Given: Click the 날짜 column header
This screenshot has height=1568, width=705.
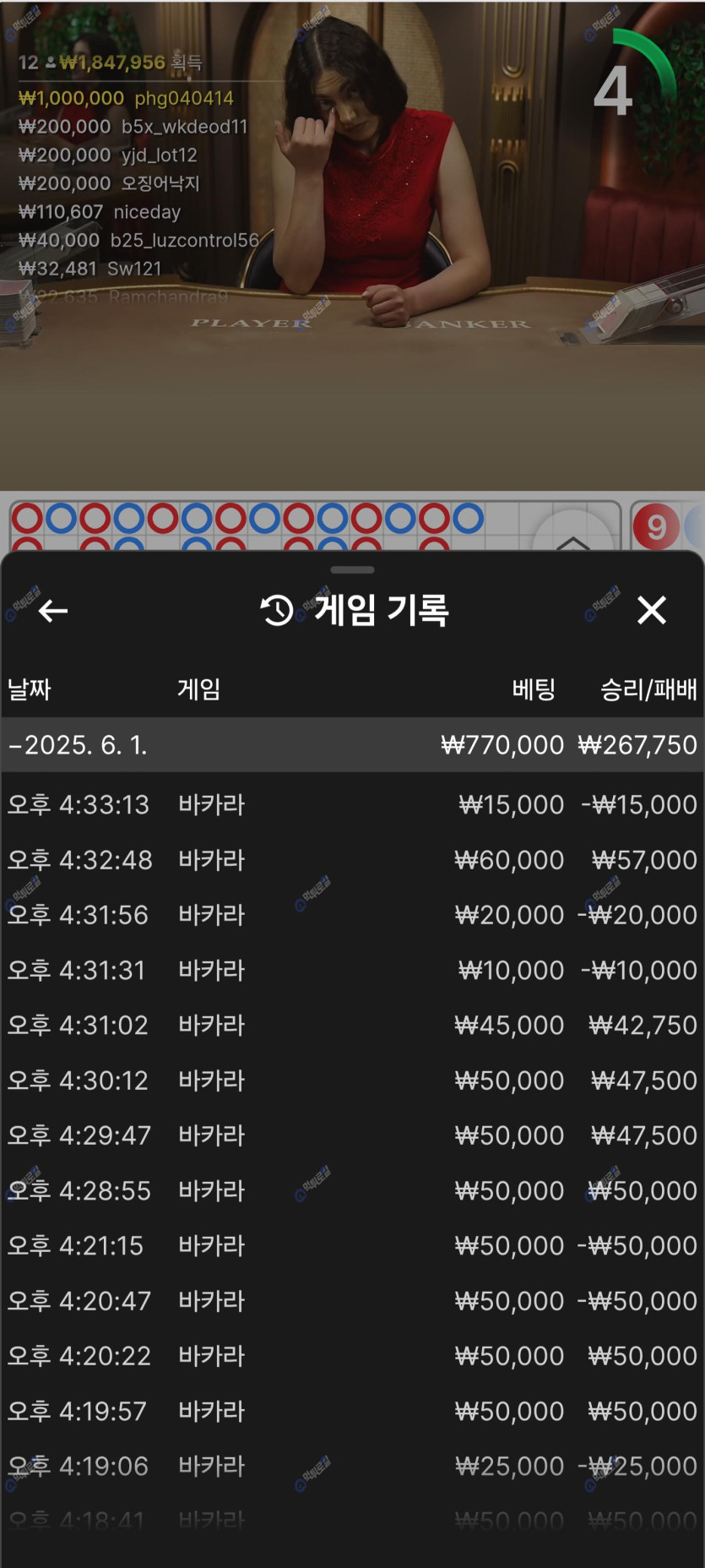Looking at the screenshot, I should [x=30, y=689].
